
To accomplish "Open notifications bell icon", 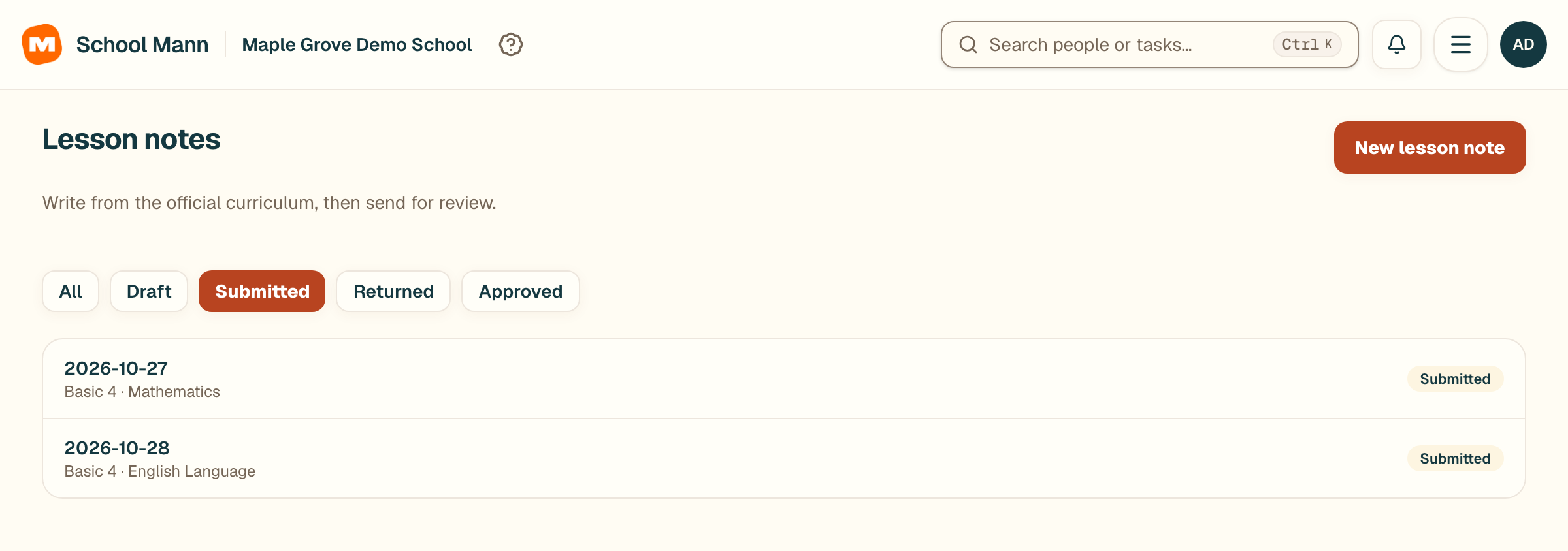I will point(1397,44).
